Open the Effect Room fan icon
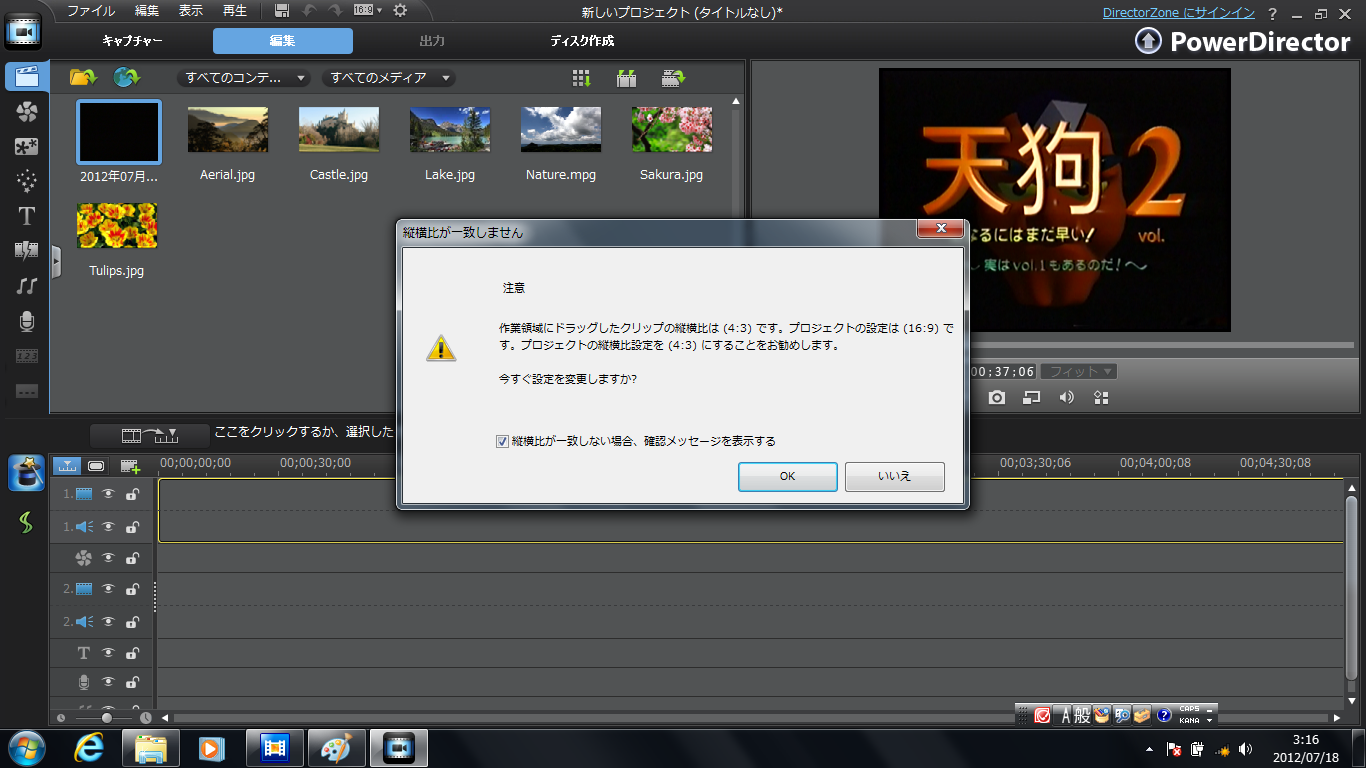 click(26, 112)
